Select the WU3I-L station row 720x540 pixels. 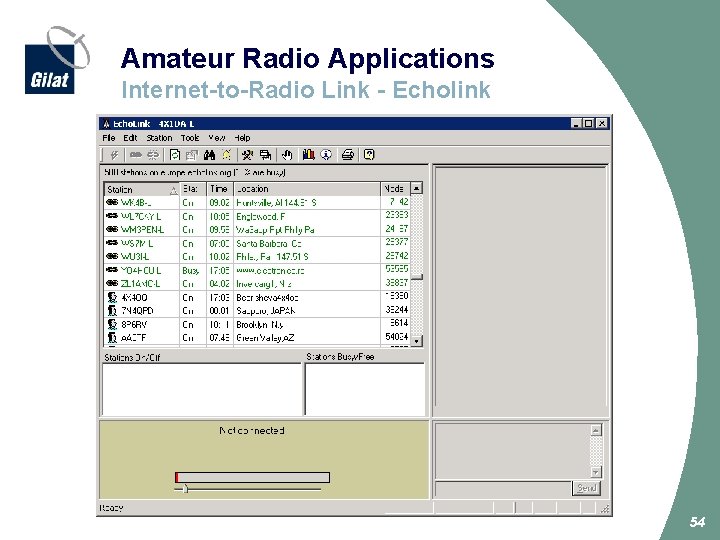click(257, 257)
